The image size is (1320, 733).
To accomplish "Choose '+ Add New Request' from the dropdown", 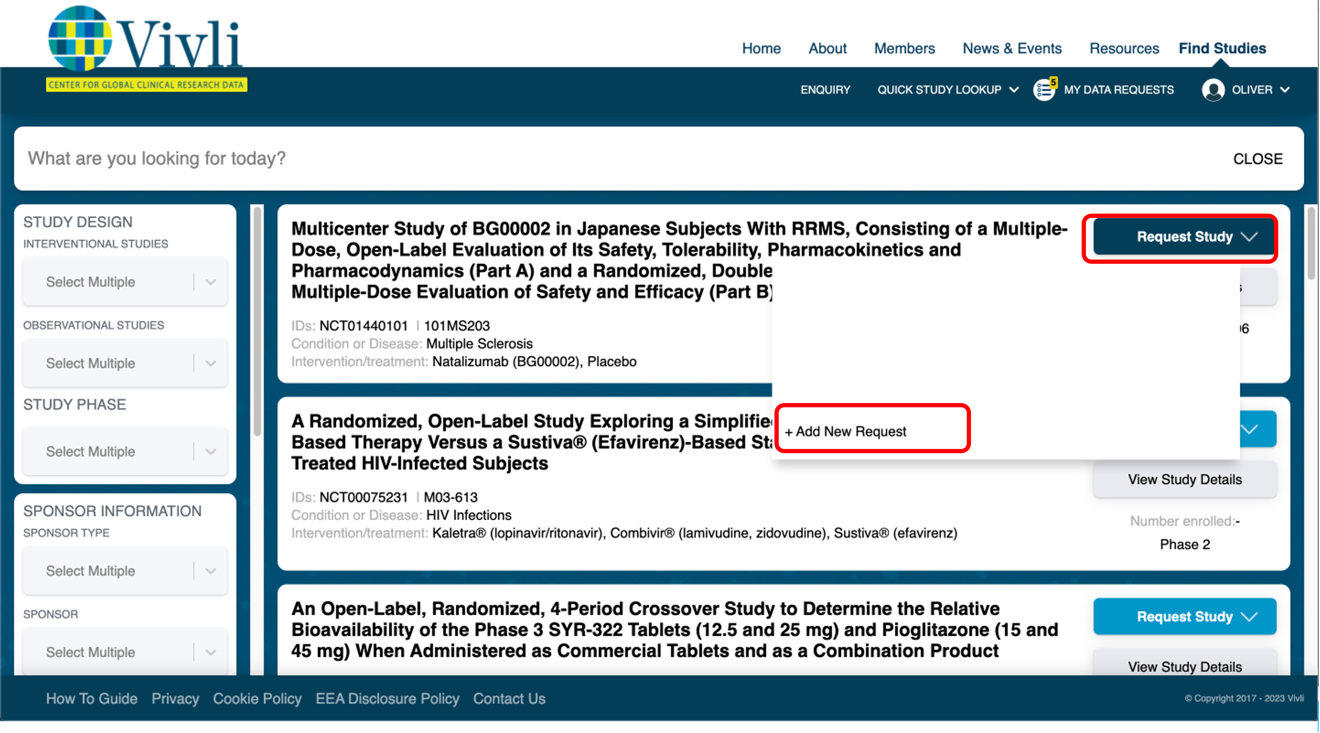I will [846, 431].
